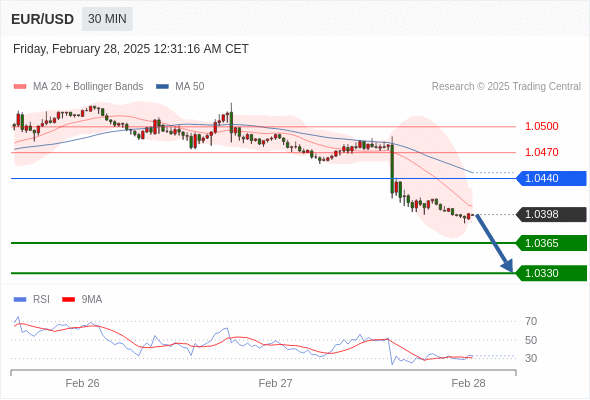Click the MA 20 + Bollinger Bands legend label
This screenshot has height=400, width=590.
[x=88, y=87]
